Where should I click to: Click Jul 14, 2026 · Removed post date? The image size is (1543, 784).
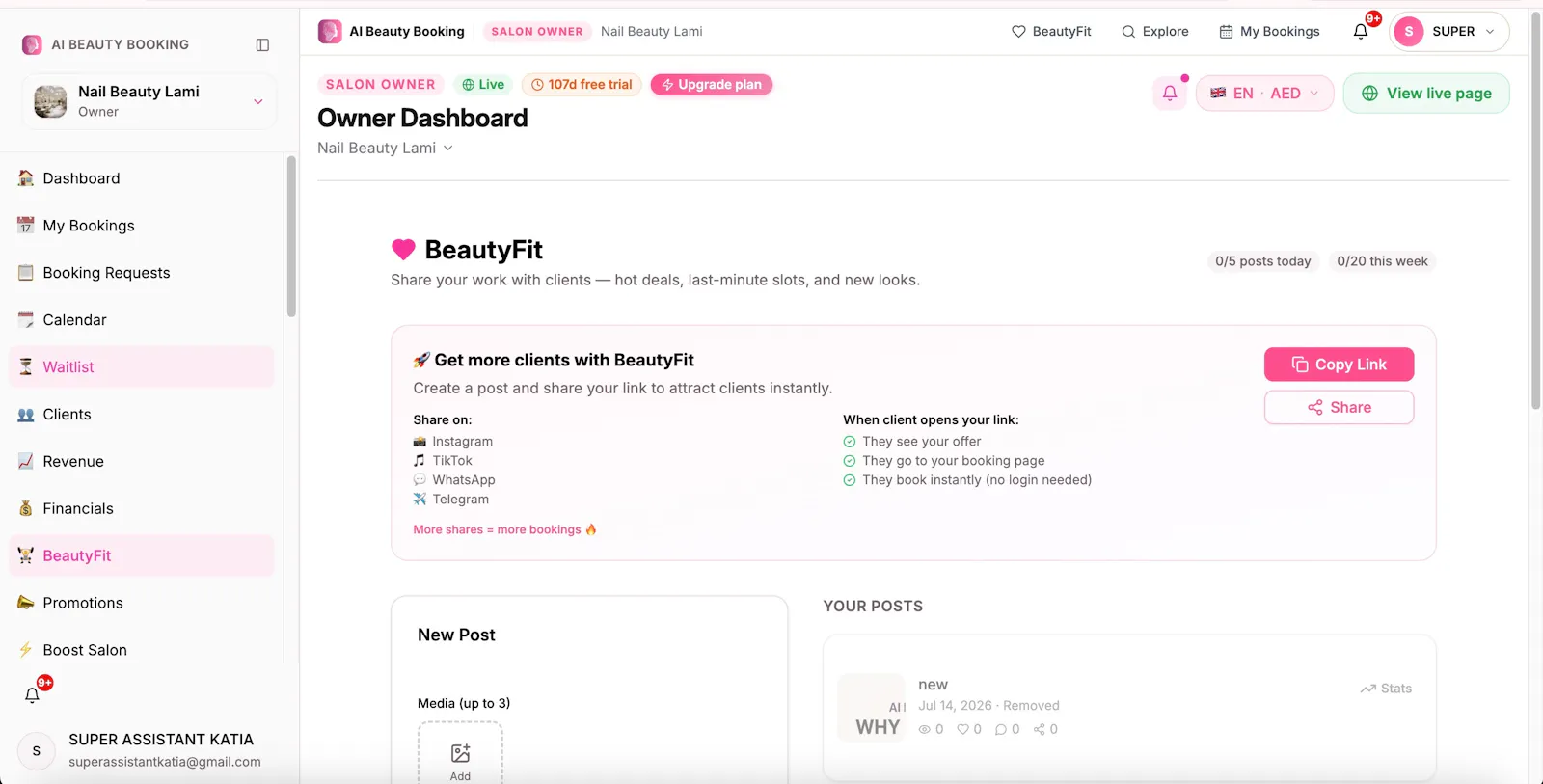pyautogui.click(x=988, y=706)
